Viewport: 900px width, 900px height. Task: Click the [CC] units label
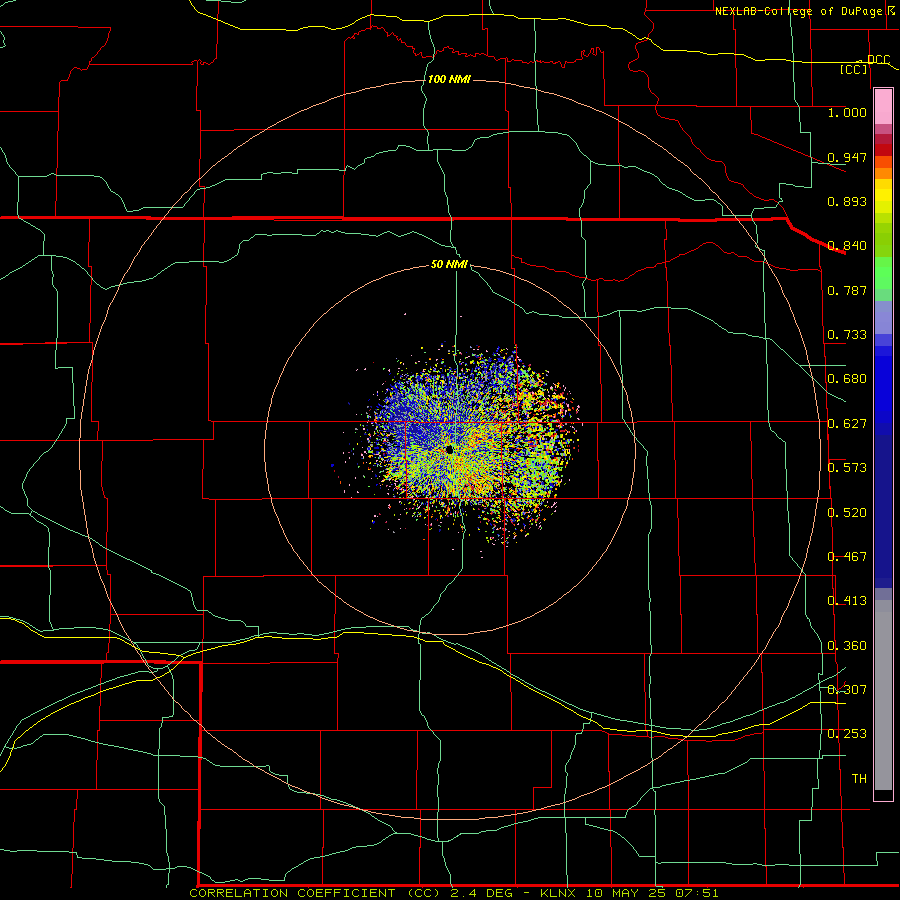pos(854,69)
